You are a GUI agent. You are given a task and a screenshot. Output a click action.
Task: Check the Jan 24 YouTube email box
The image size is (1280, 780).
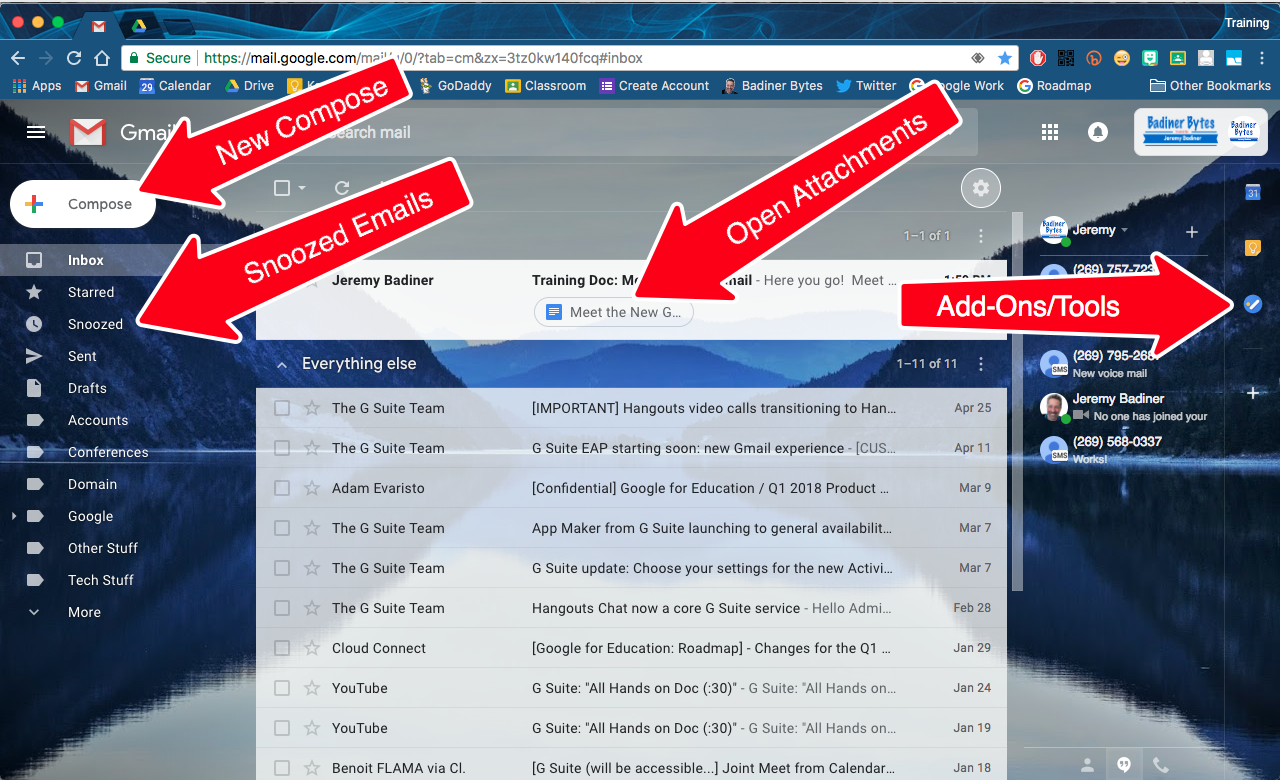(282, 688)
